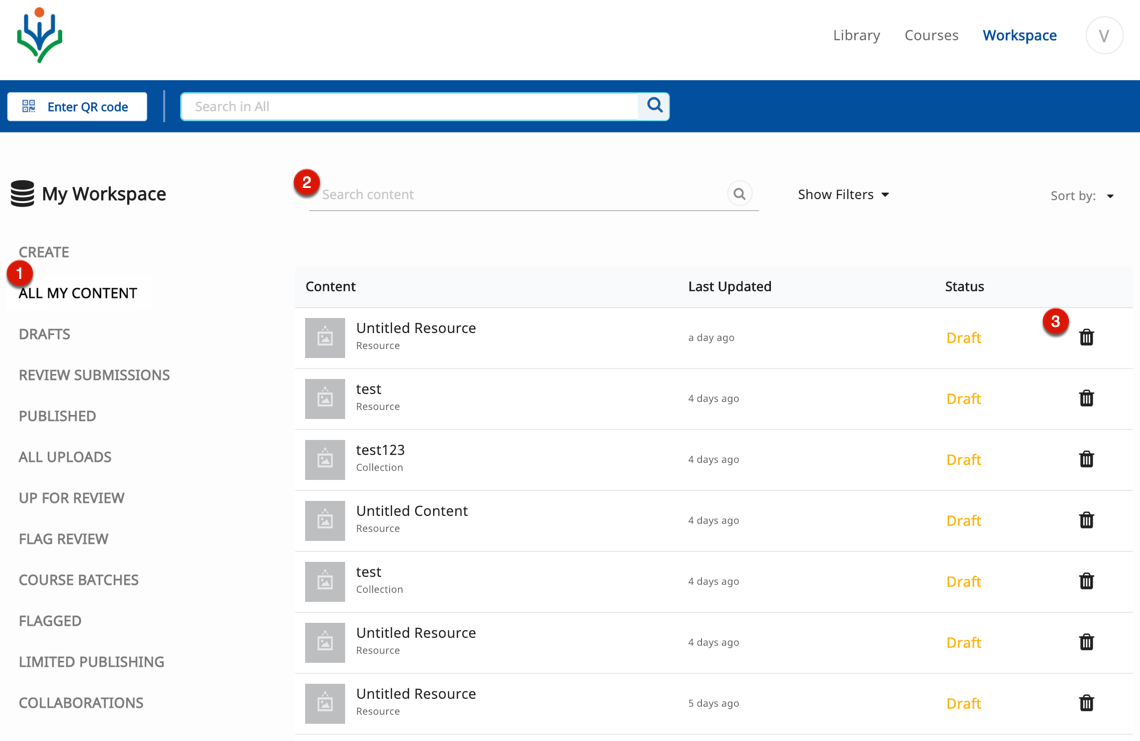Click the Search in All field
This screenshot has width=1140, height=741.
tap(410, 106)
